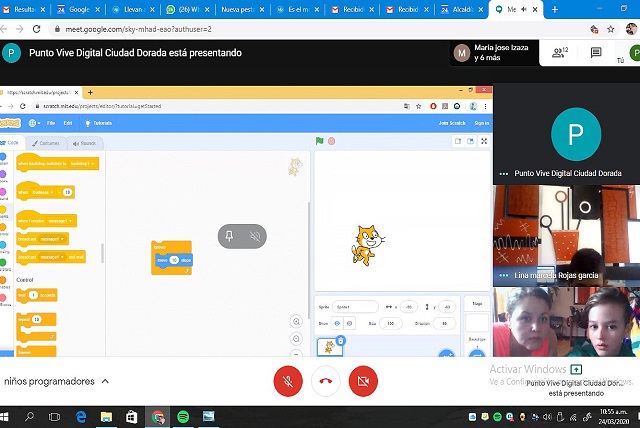Image resolution: width=640 pixels, height=428 pixels.
Task: Open File Explorer from the taskbar
Action: click(x=106, y=417)
